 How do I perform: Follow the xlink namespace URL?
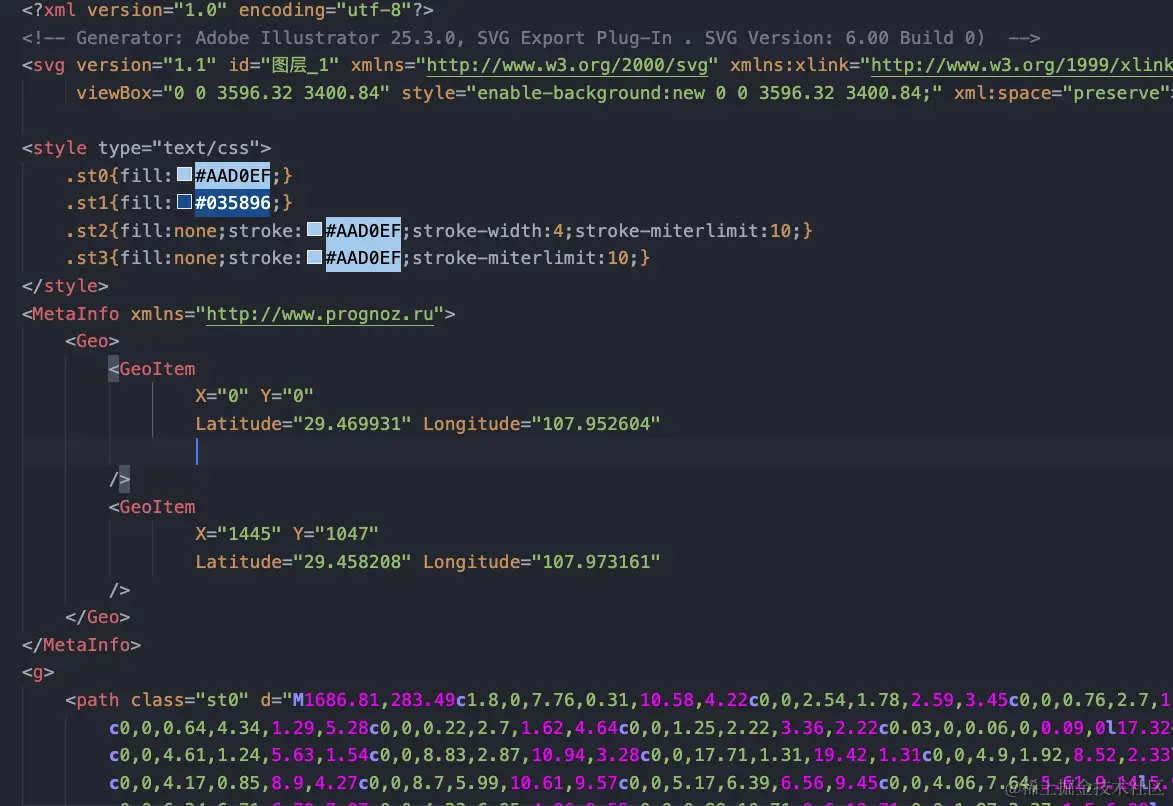click(1021, 65)
